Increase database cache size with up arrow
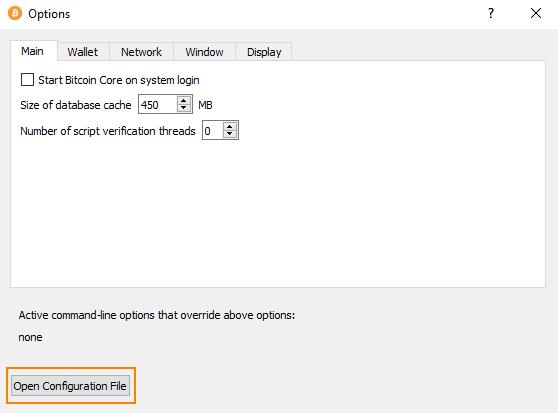This screenshot has height=413, width=558. coord(184,100)
